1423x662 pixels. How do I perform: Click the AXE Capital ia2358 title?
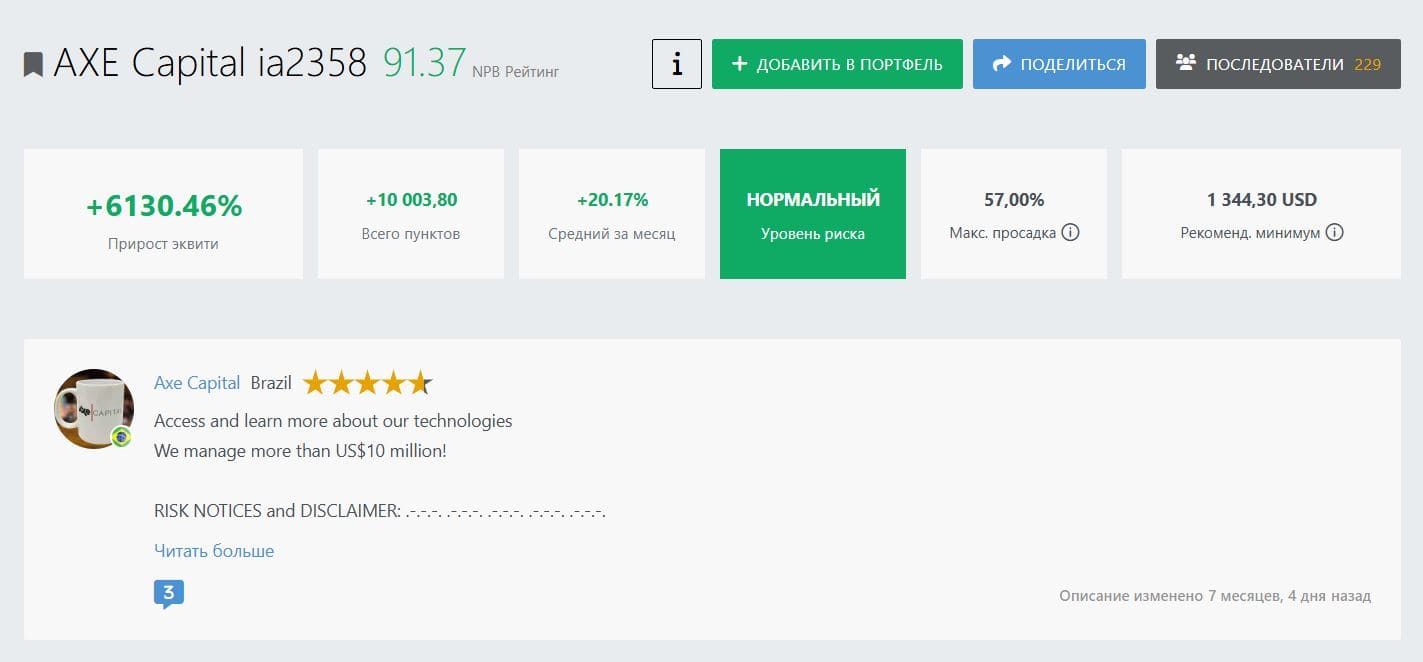(x=210, y=63)
